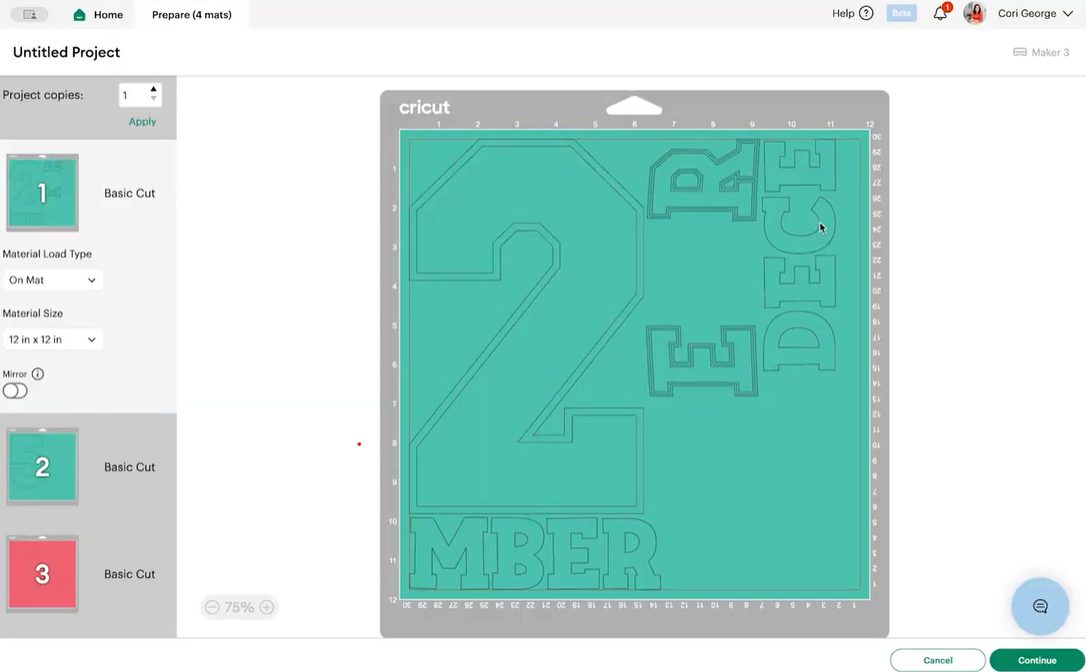
Task: Select the letter R shape on mat
Action: (x=703, y=179)
